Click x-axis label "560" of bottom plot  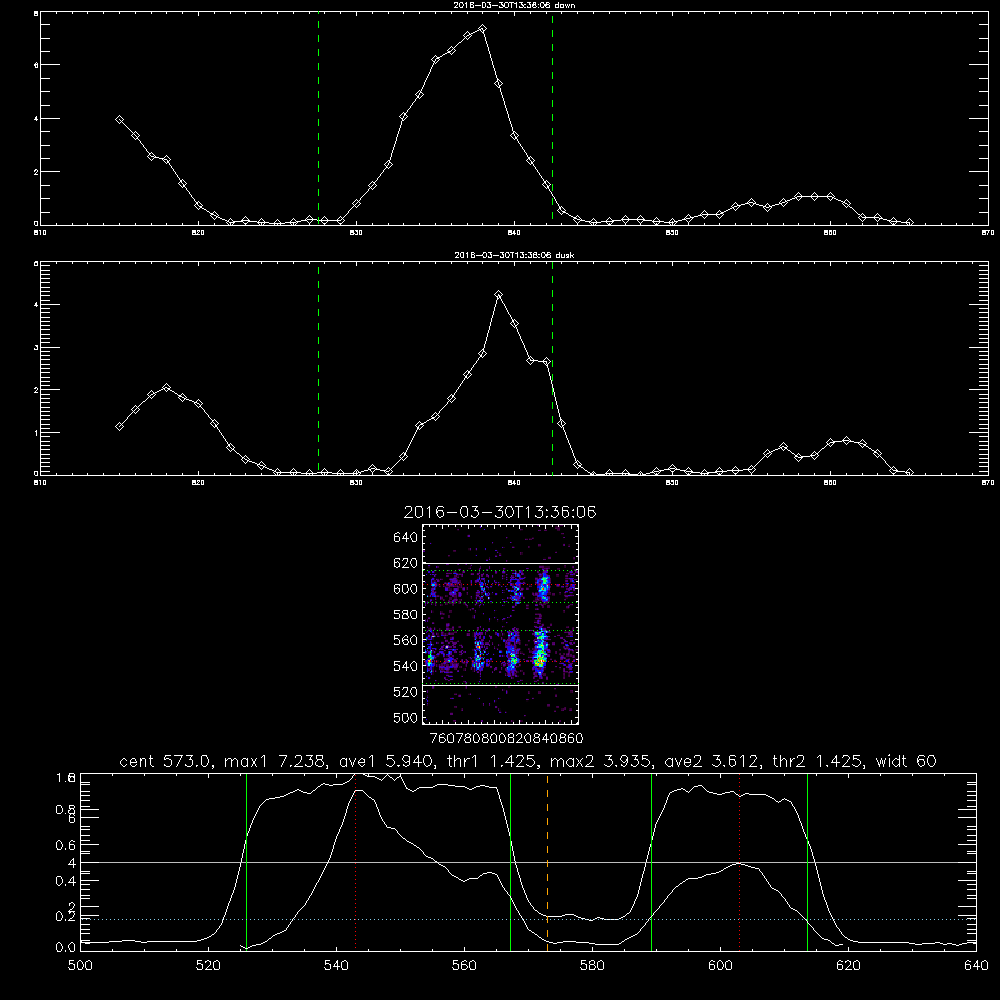(464, 966)
